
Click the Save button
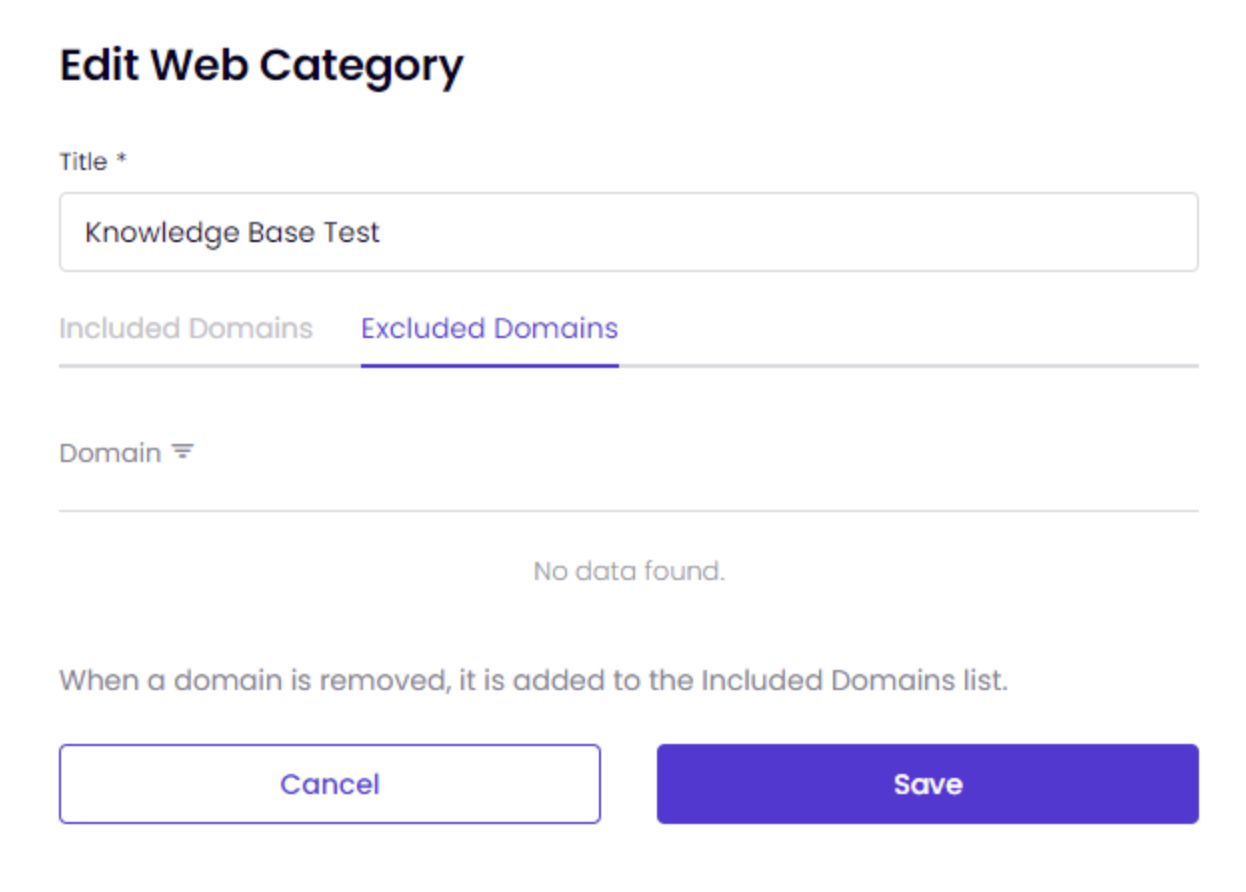click(x=927, y=784)
